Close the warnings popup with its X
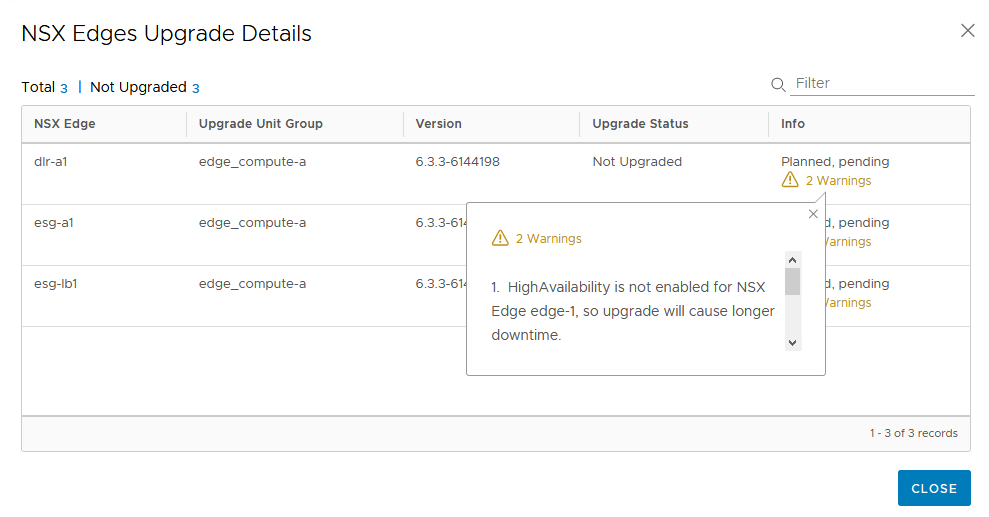Screen dimensions: 989x517 [813, 214]
